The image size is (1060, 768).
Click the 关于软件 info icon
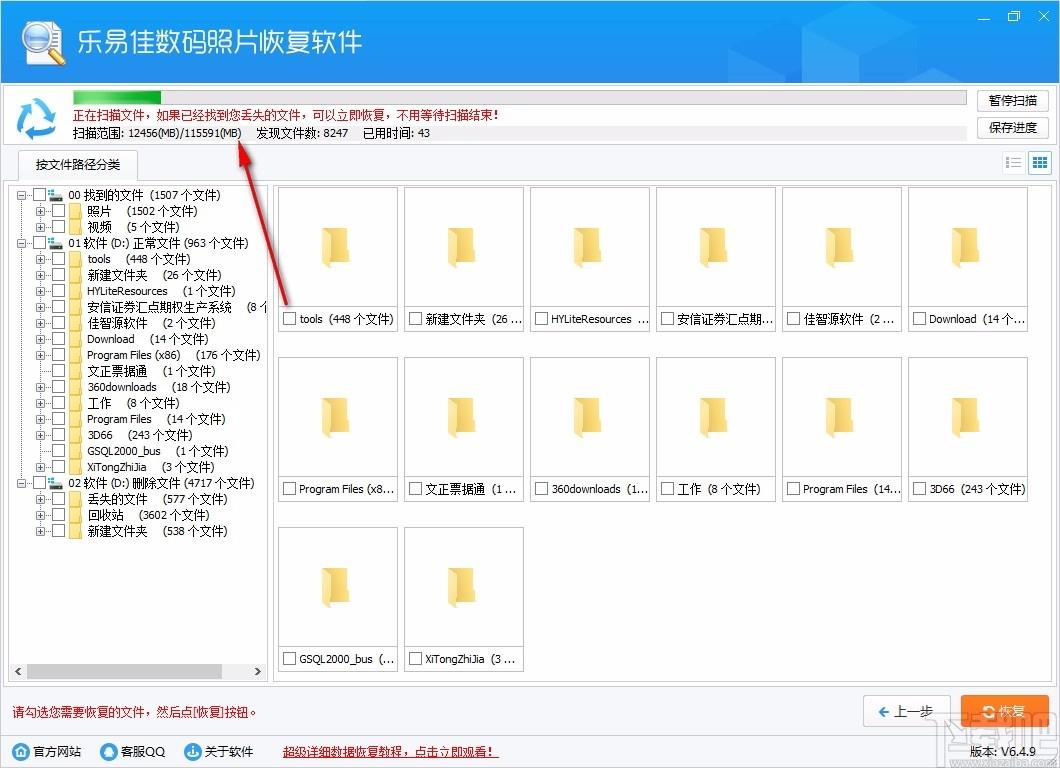pos(193,751)
